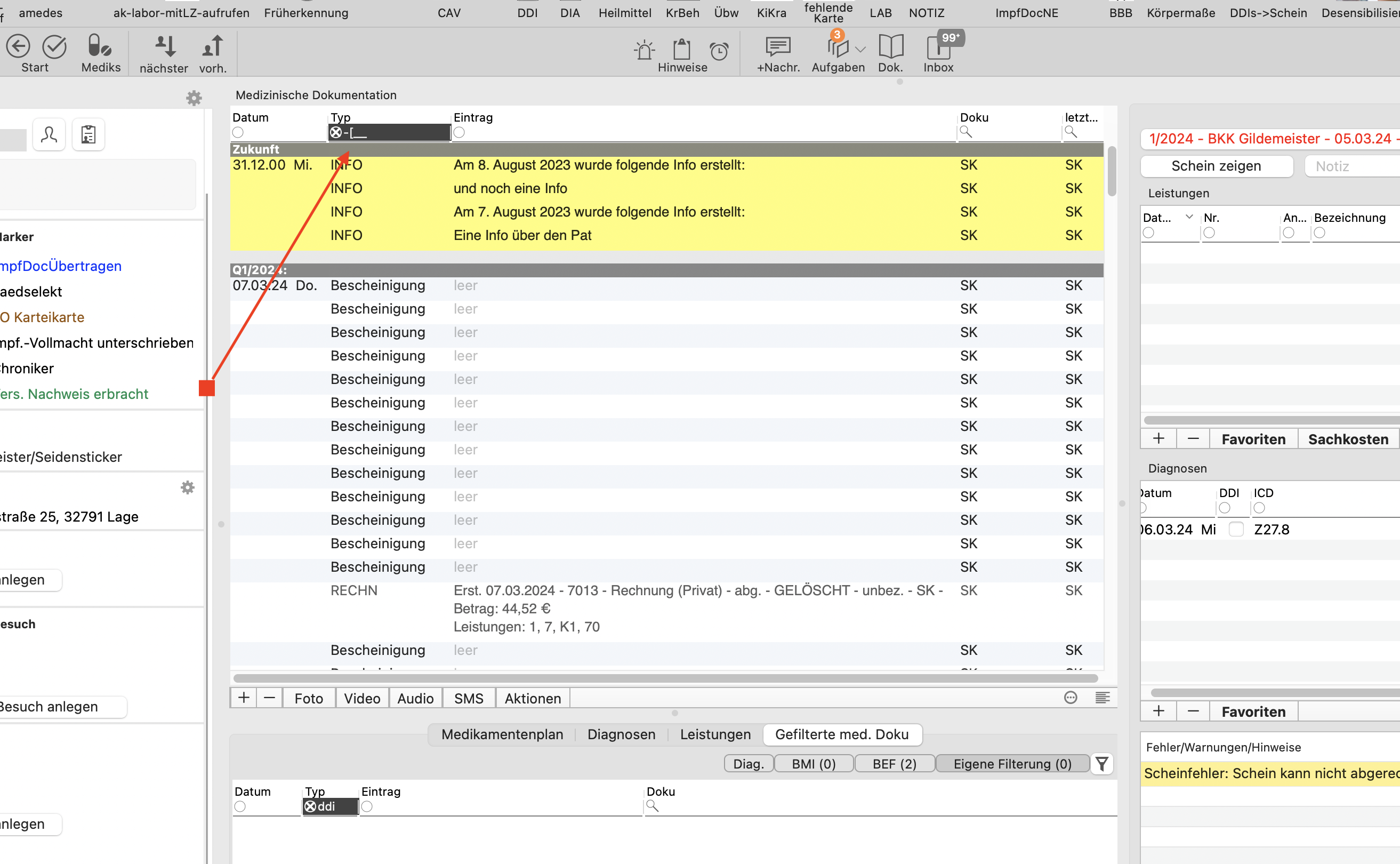
Task: Click the gear icon near the address section
Action: (x=187, y=487)
